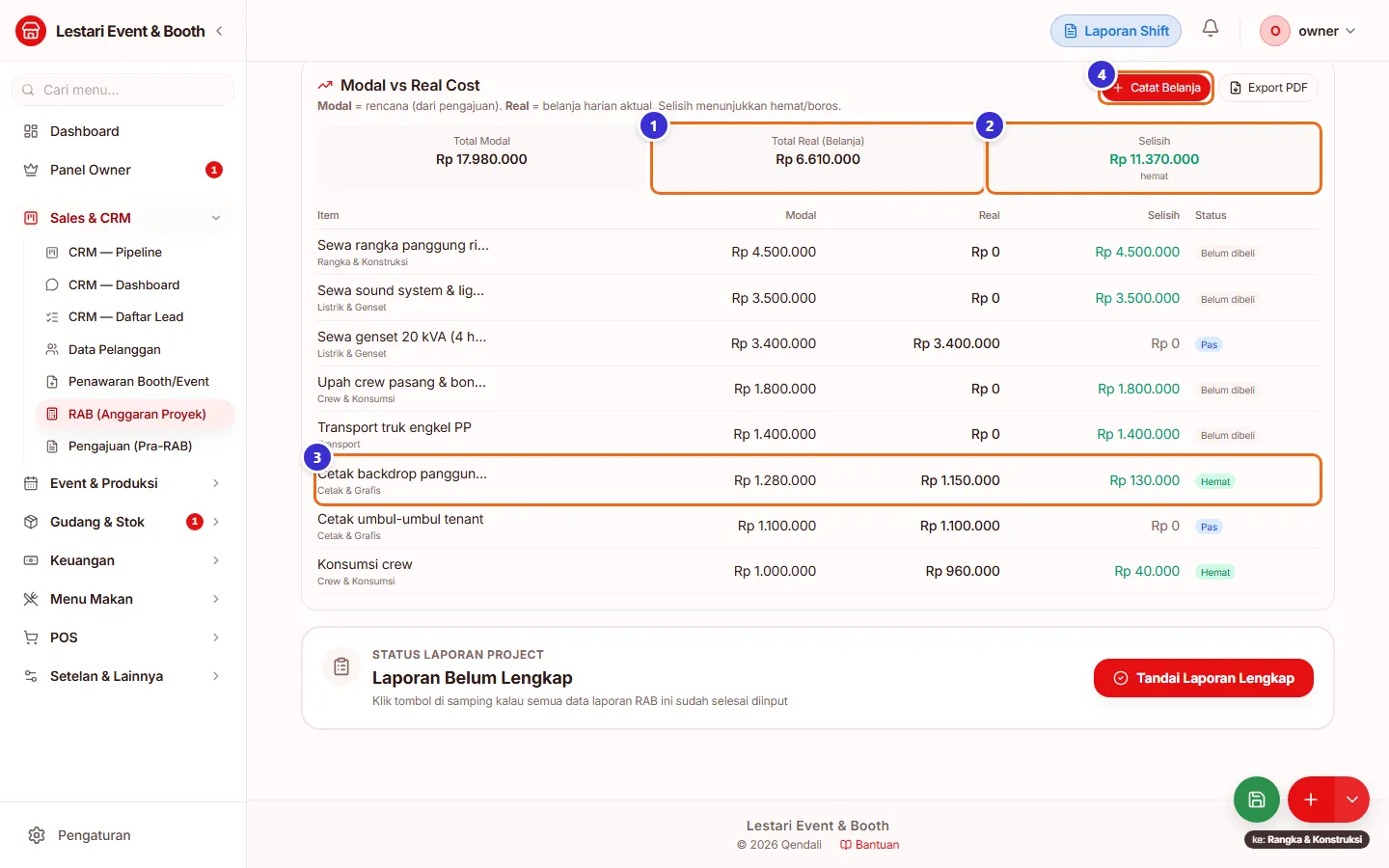Collapse the sidebar with the left chevron
The image size is (1389, 868).
click(219, 31)
